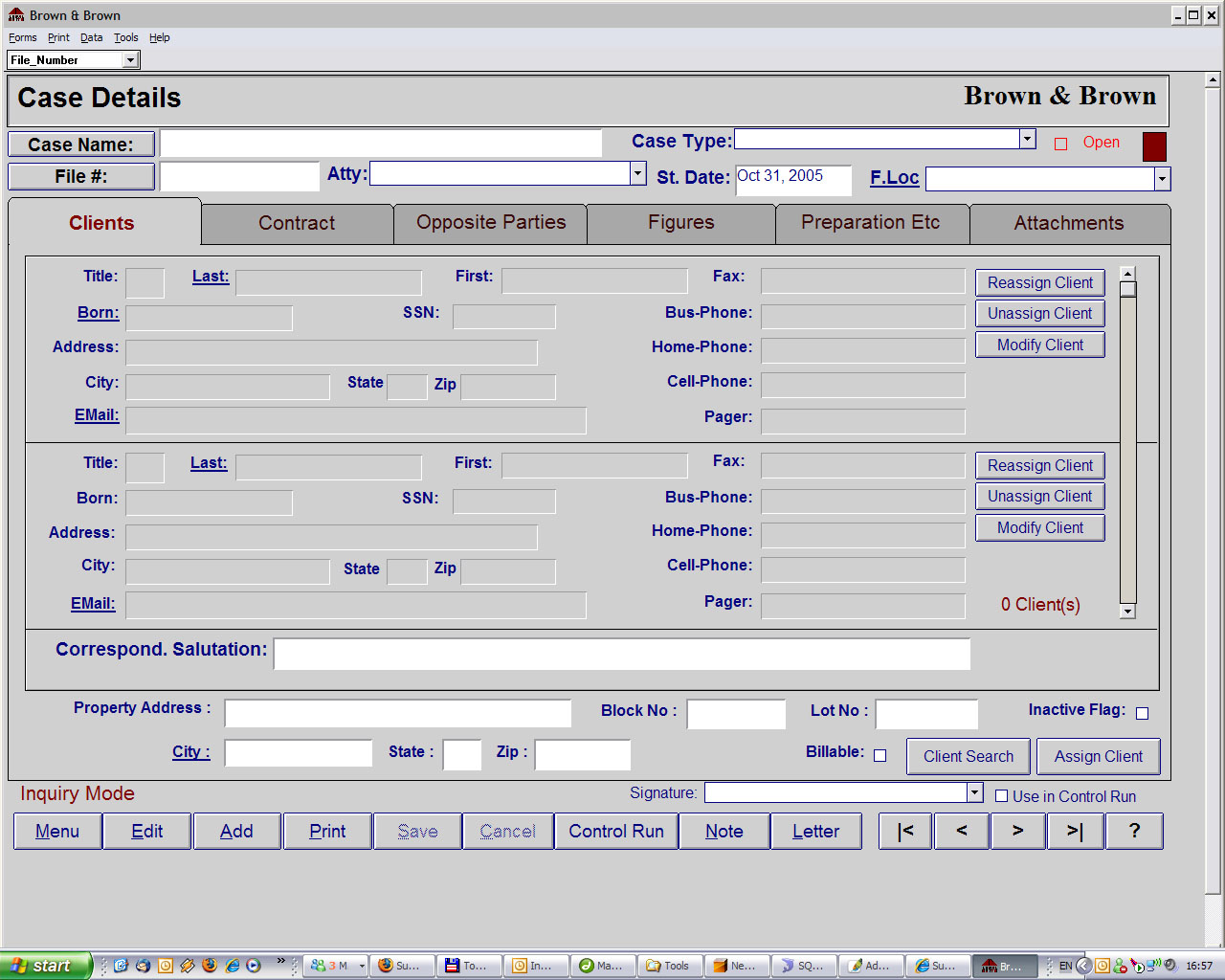
Task: Switch to the 'Ad...' taskbar window
Action: [x=872, y=966]
